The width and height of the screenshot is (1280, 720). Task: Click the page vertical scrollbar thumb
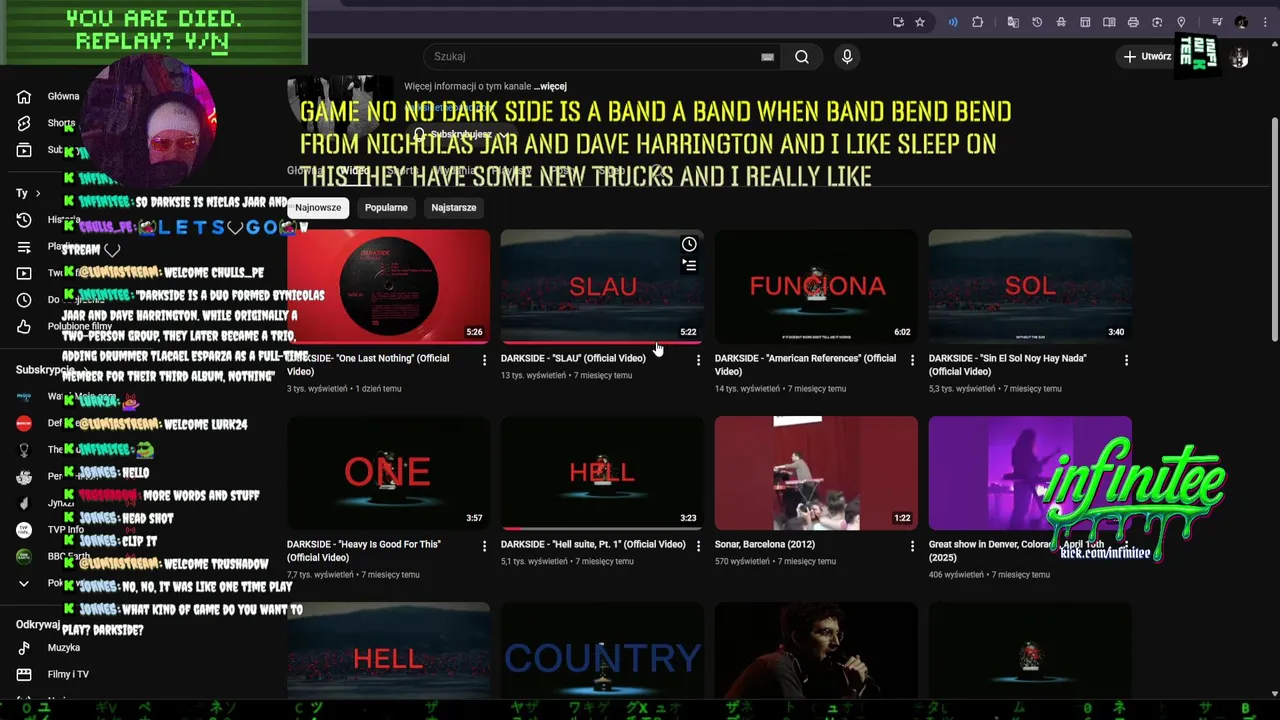[x=1274, y=228]
